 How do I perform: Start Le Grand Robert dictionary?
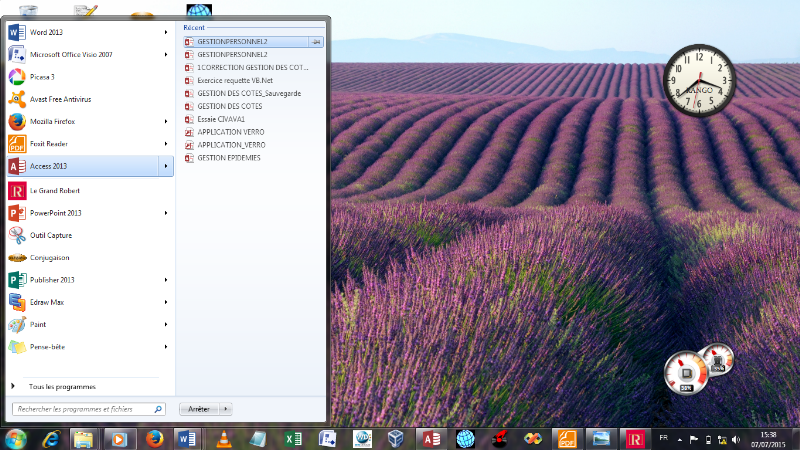coord(54,190)
